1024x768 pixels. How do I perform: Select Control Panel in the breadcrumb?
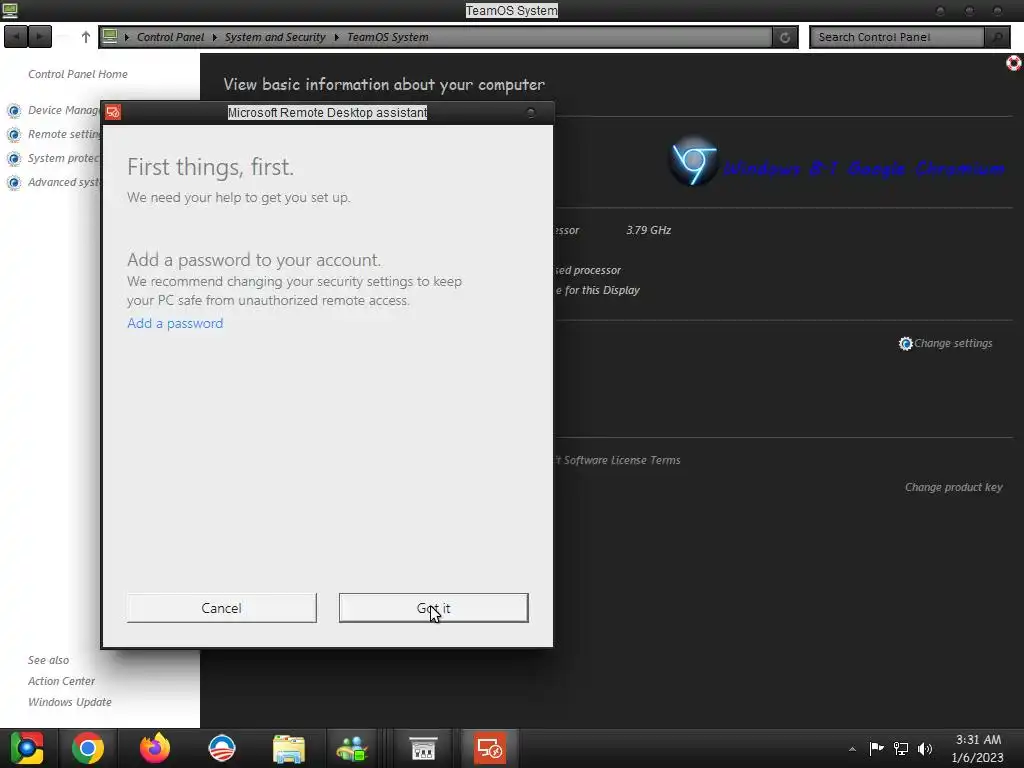click(170, 37)
